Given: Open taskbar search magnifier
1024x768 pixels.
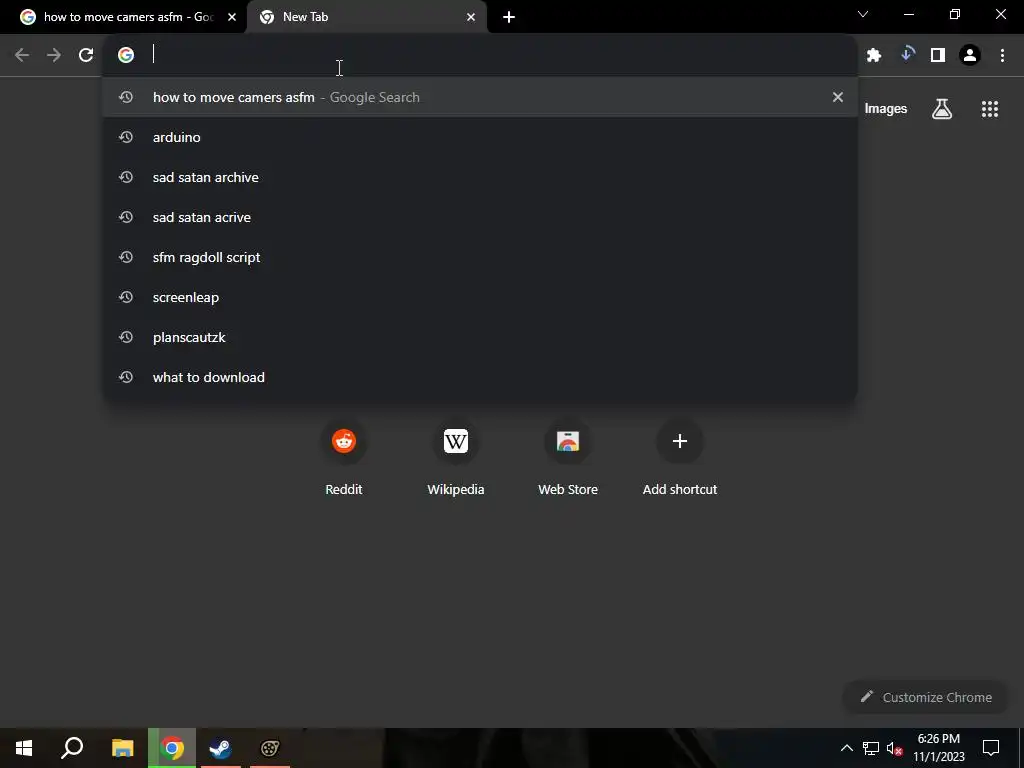Looking at the screenshot, I should [72, 748].
